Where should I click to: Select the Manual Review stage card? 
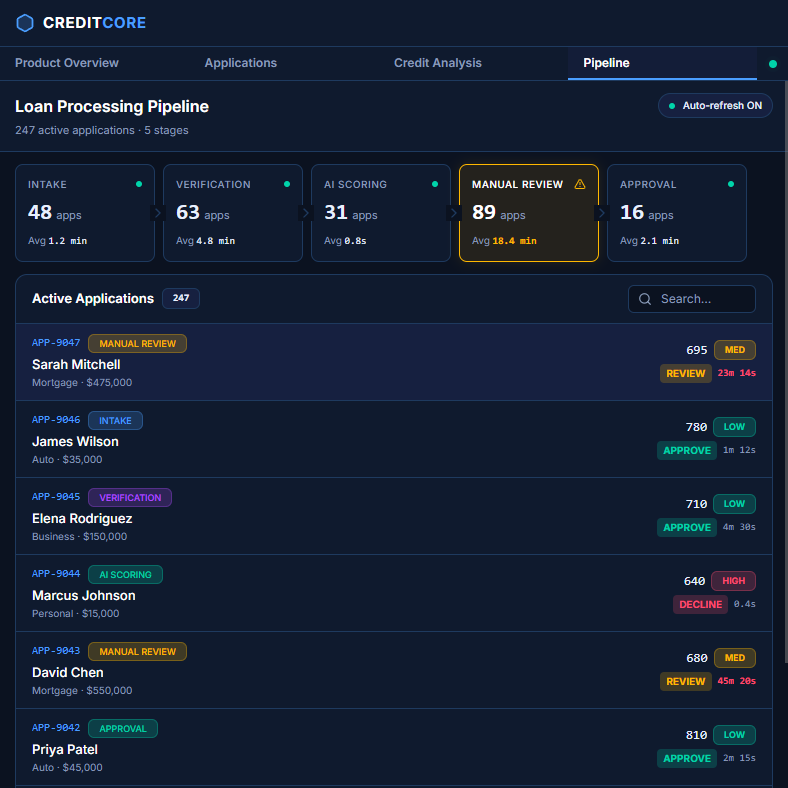point(528,213)
